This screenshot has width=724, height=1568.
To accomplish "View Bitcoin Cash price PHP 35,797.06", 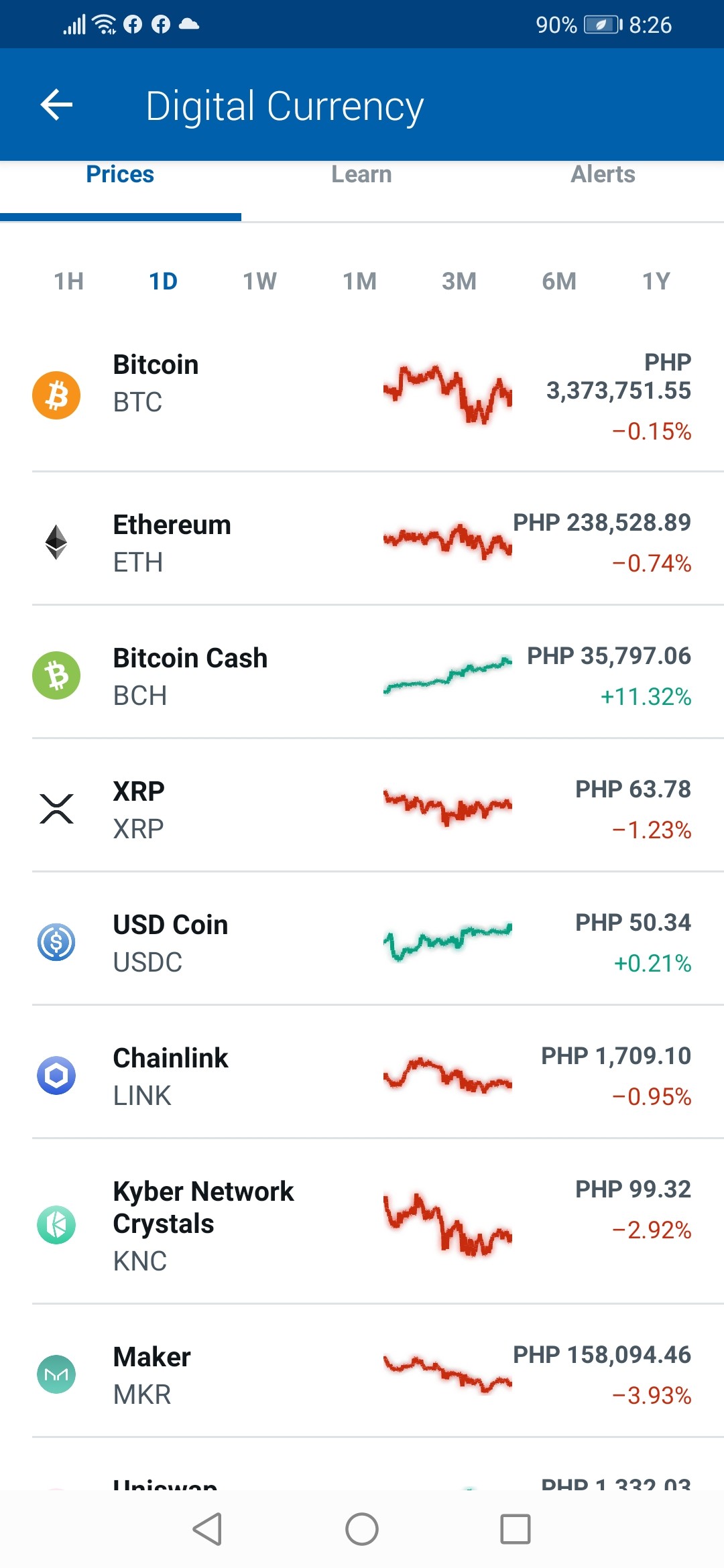I will (x=609, y=656).
